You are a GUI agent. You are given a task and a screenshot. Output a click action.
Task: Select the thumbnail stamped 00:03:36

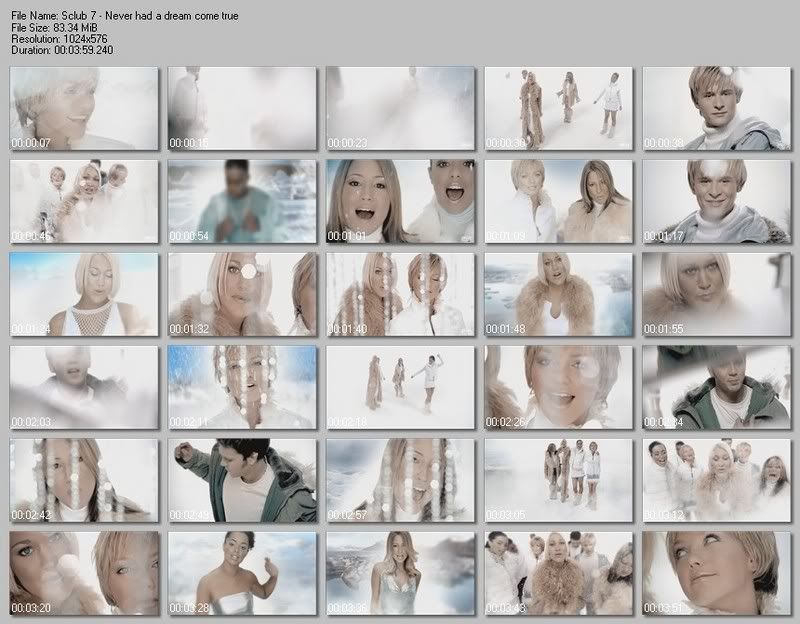click(401, 573)
